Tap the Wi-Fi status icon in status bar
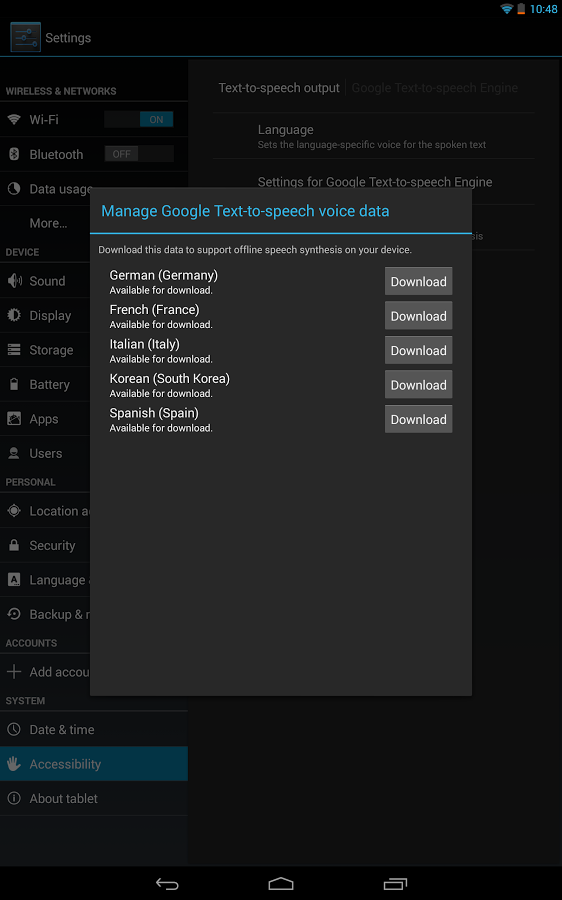The image size is (562, 900). [506, 9]
